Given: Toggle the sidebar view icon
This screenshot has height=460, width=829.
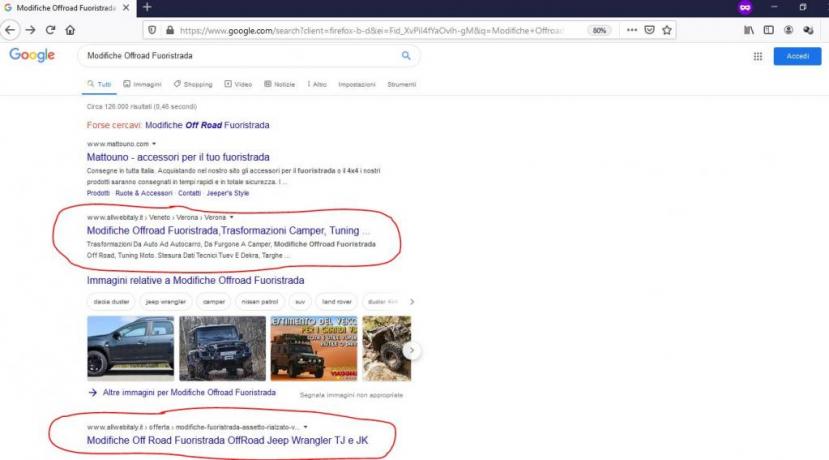Looking at the screenshot, I should click(769, 30).
